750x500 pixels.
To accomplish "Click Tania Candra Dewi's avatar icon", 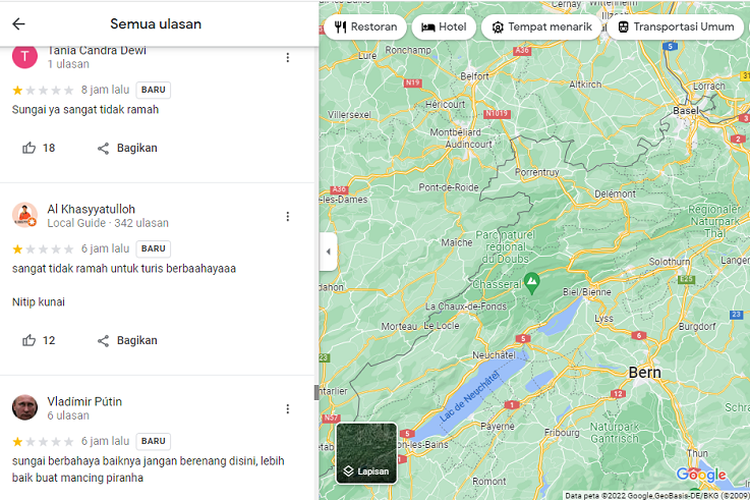I will [x=25, y=56].
